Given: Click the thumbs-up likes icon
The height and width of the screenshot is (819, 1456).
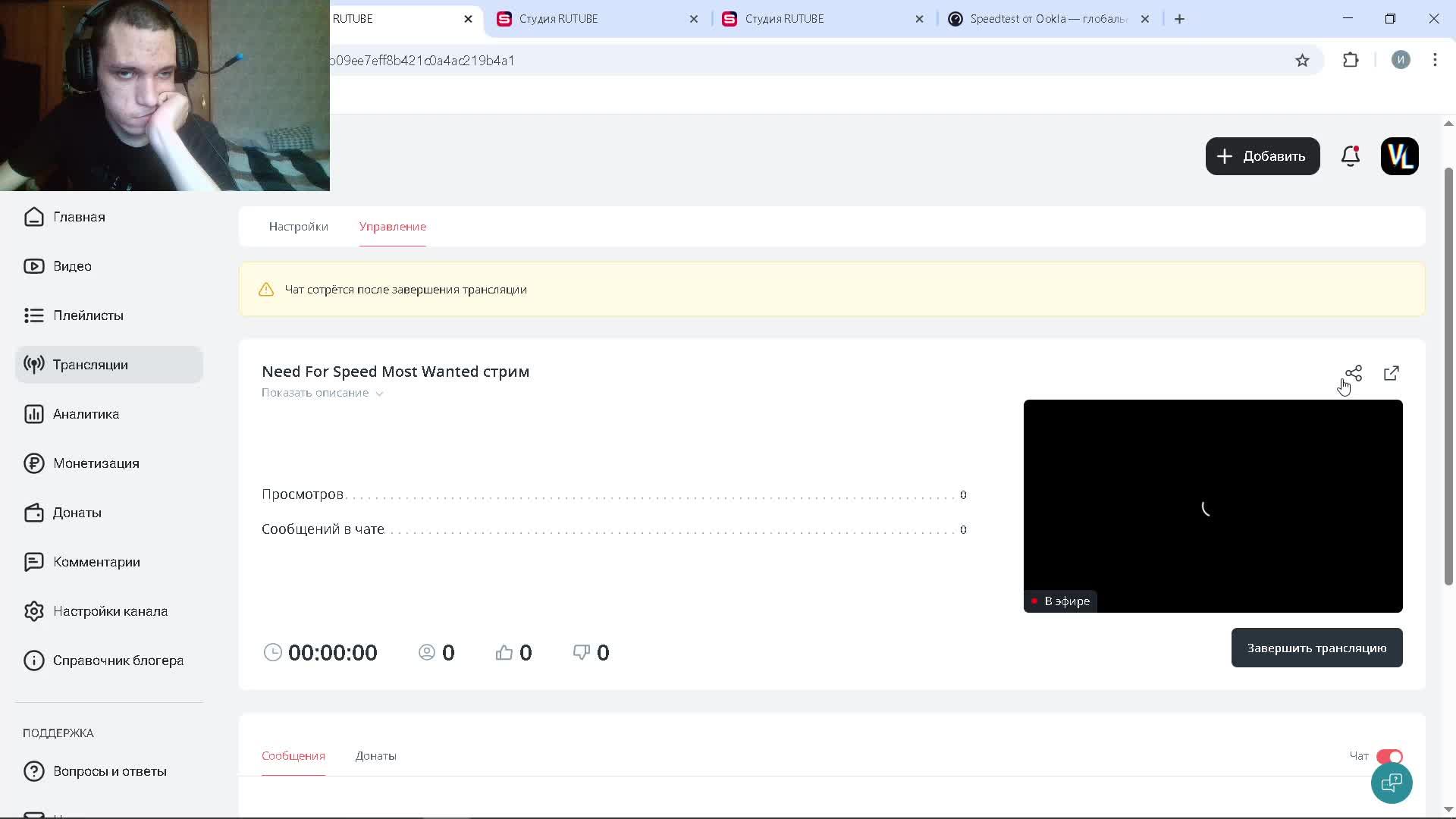Looking at the screenshot, I should pyautogui.click(x=504, y=652).
